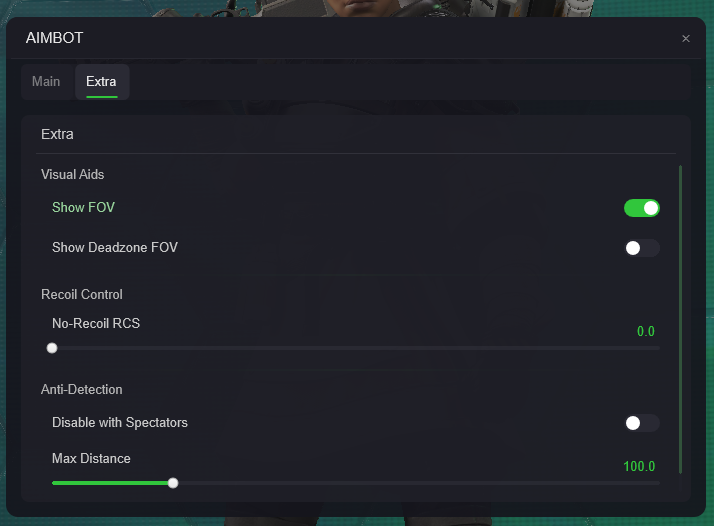Click the Extra section heading
Viewport: 714px width, 526px height.
pos(57,134)
